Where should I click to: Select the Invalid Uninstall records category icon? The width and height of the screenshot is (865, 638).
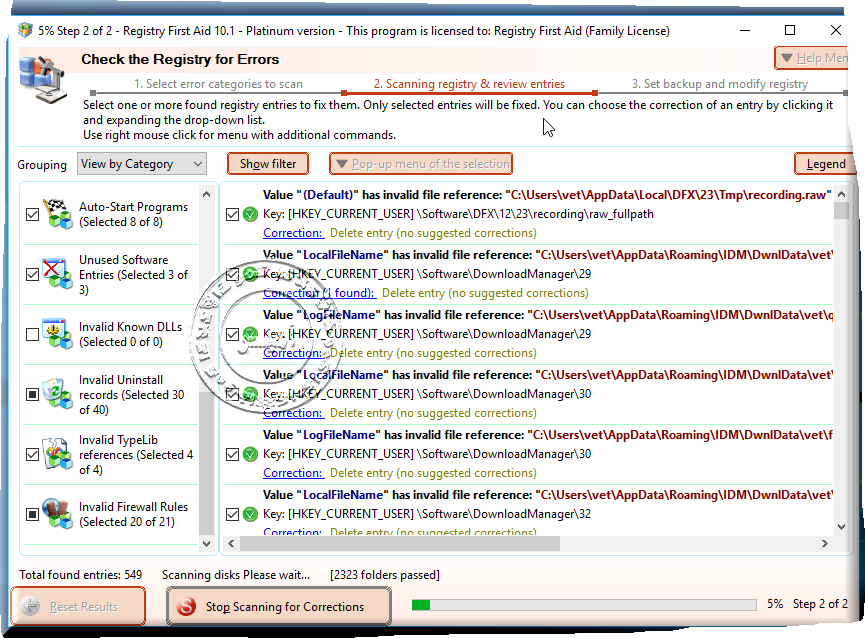coord(58,394)
